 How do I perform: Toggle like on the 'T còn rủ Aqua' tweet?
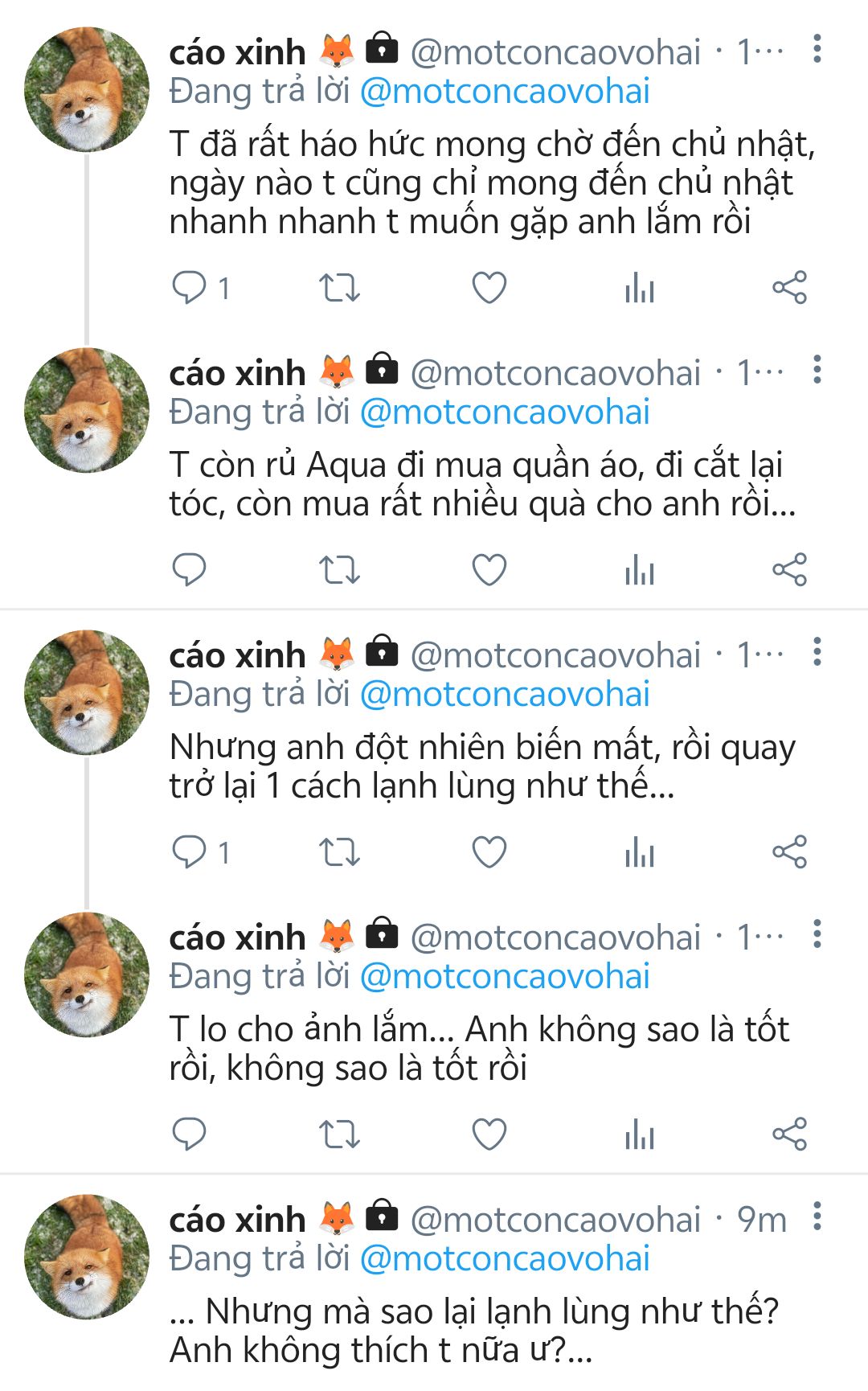[489, 570]
